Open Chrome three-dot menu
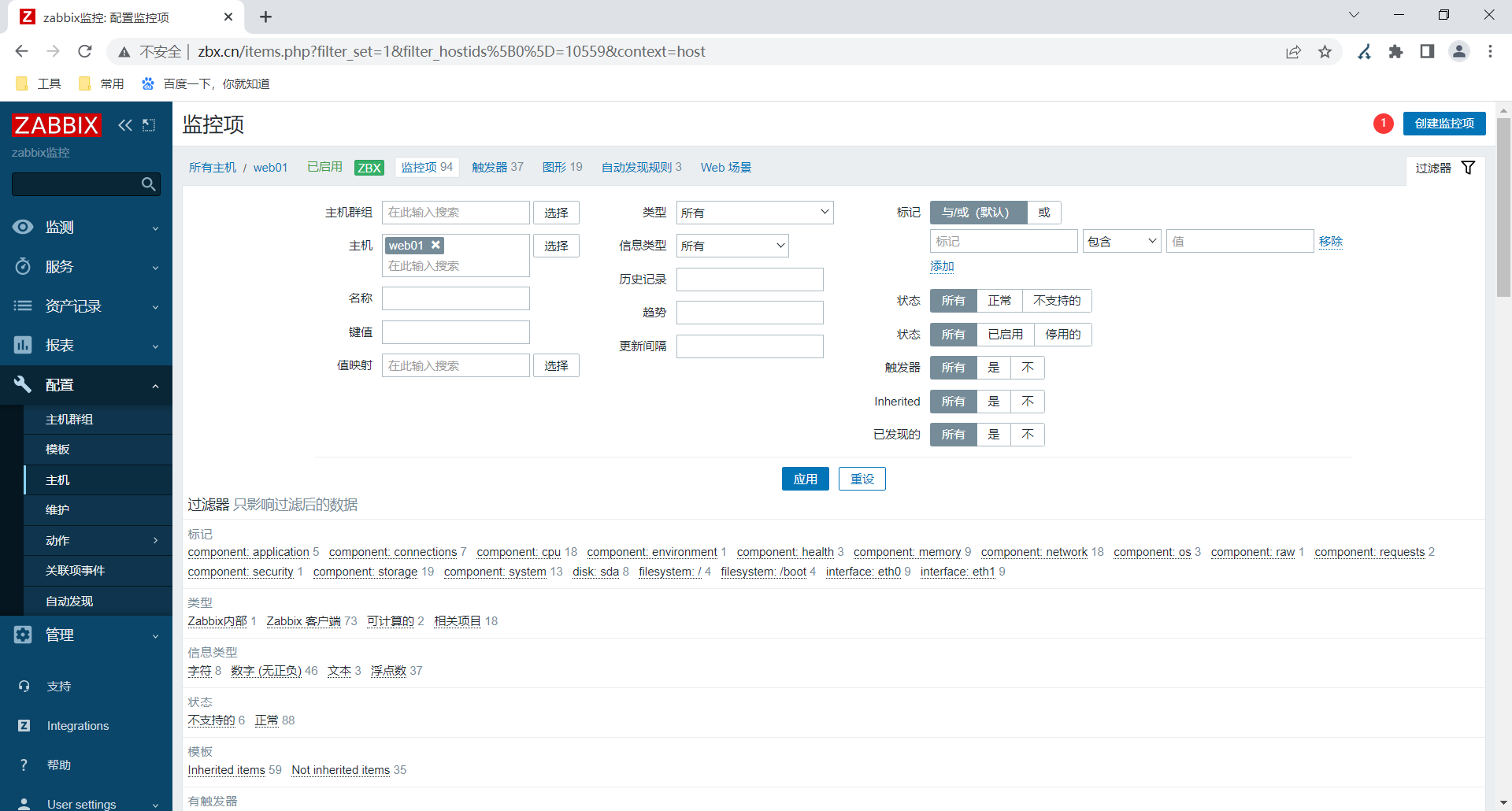Viewport: 1512px width, 811px height. point(1490,52)
